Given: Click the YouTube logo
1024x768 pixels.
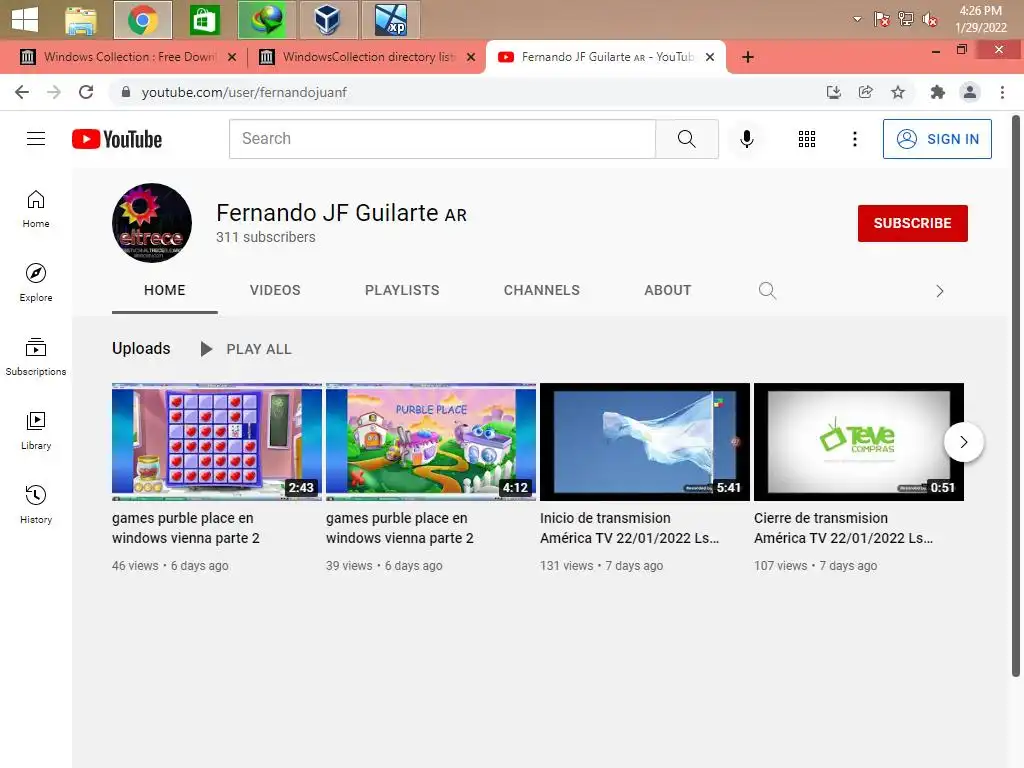Looking at the screenshot, I should coord(117,139).
